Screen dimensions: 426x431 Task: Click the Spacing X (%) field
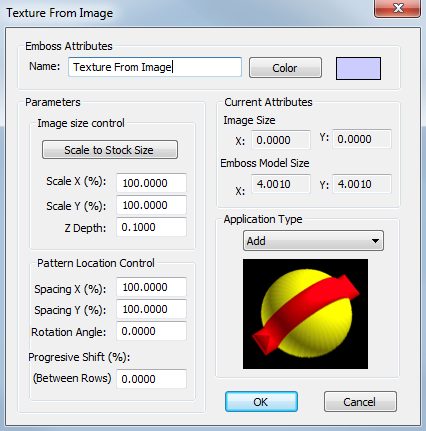tap(151, 287)
